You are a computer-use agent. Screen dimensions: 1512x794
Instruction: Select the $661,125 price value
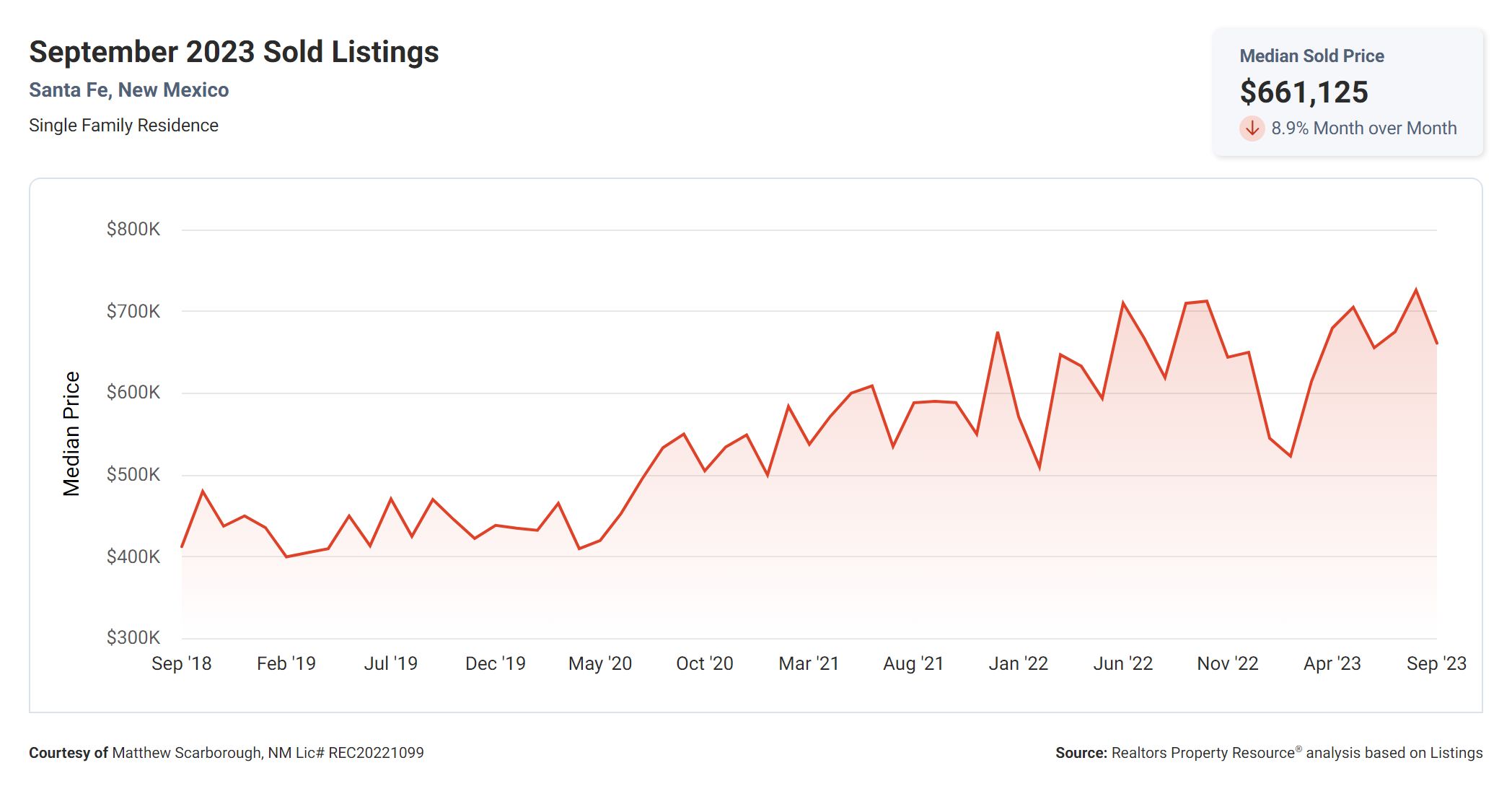pyautogui.click(x=1304, y=92)
